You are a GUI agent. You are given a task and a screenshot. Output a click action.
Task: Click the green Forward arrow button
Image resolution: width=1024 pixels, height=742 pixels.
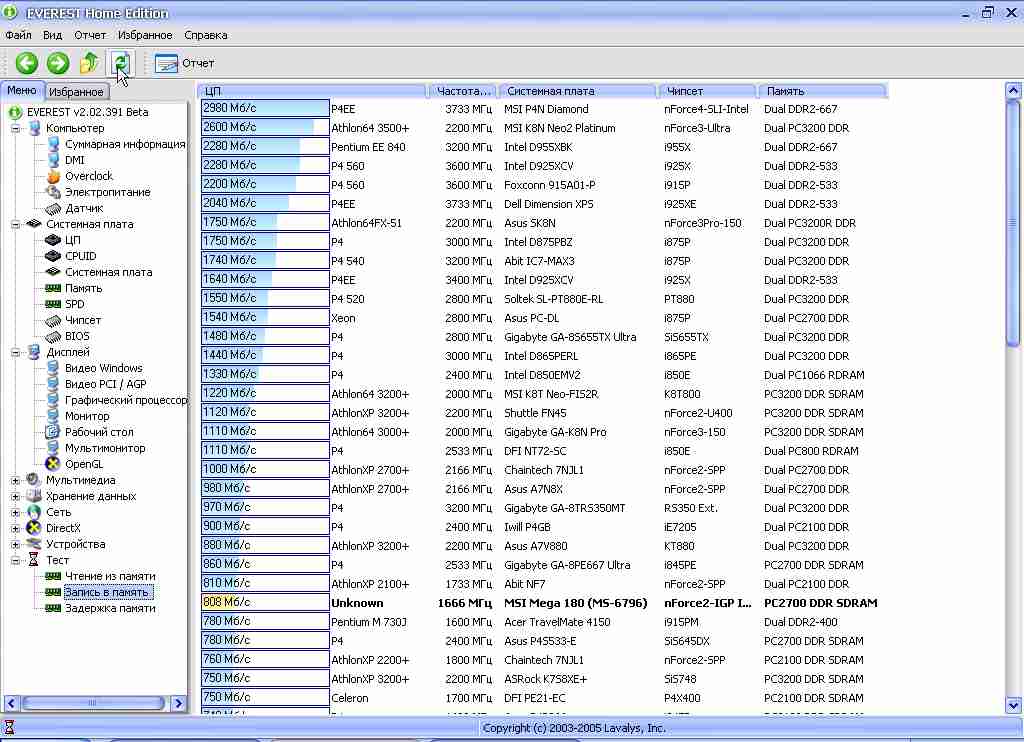coord(57,63)
